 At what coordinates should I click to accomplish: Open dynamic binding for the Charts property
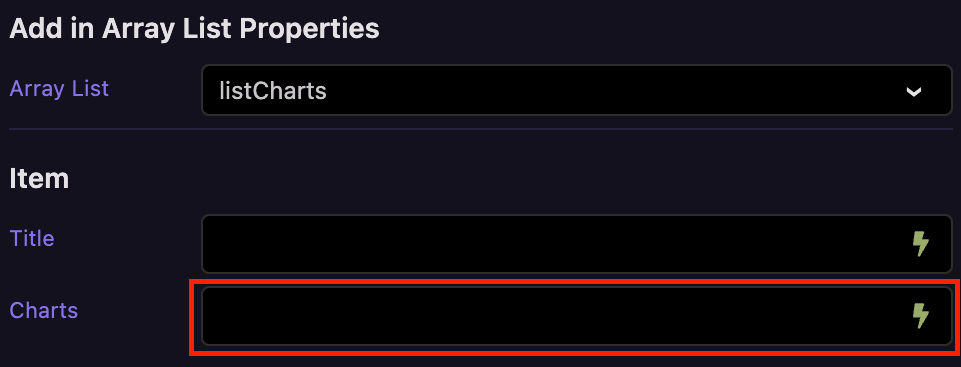tap(921, 316)
